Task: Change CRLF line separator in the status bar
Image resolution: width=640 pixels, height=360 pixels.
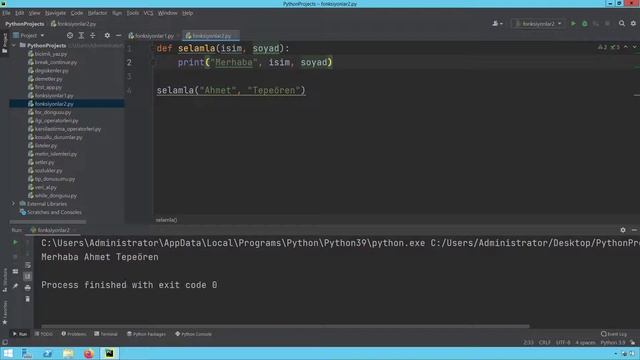Action: click(544, 342)
